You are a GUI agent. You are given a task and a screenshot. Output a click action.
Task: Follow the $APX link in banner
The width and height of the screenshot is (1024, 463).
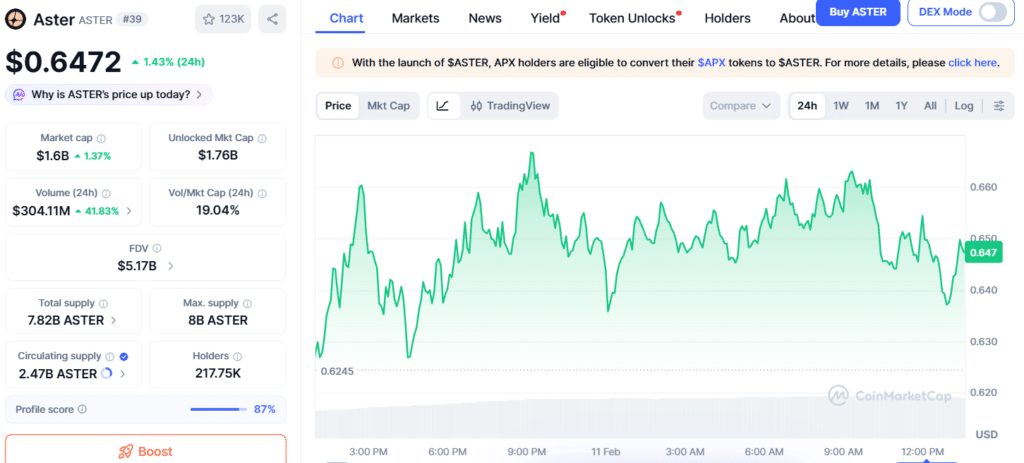711,63
